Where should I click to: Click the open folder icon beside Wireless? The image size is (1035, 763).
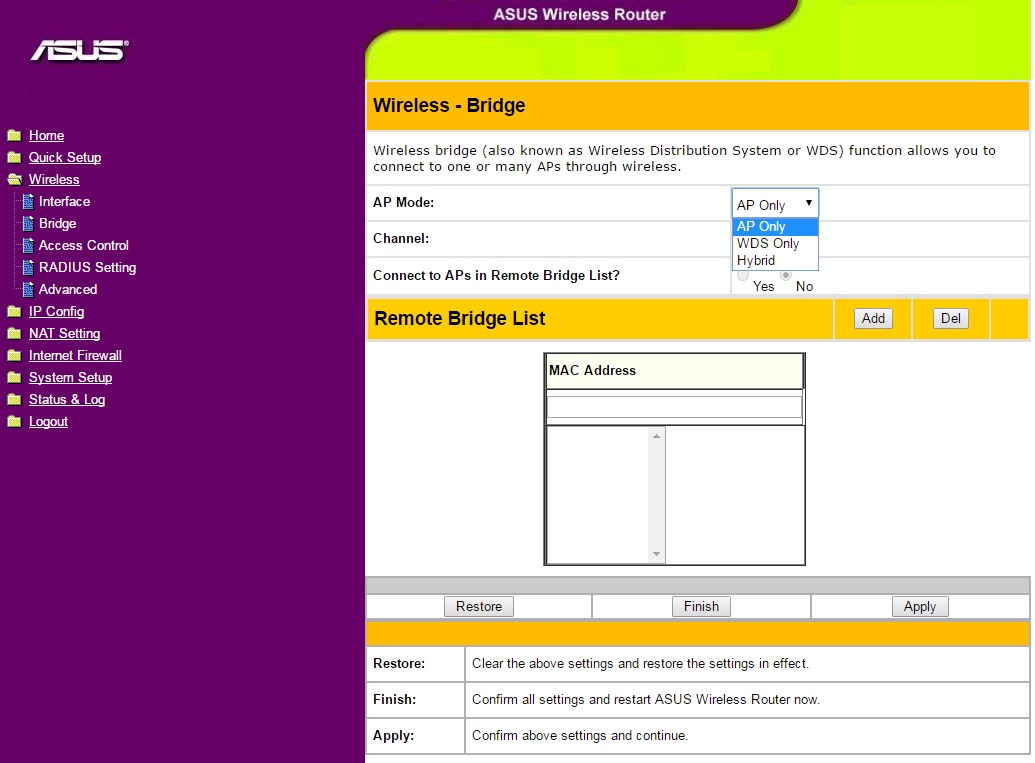(14, 180)
